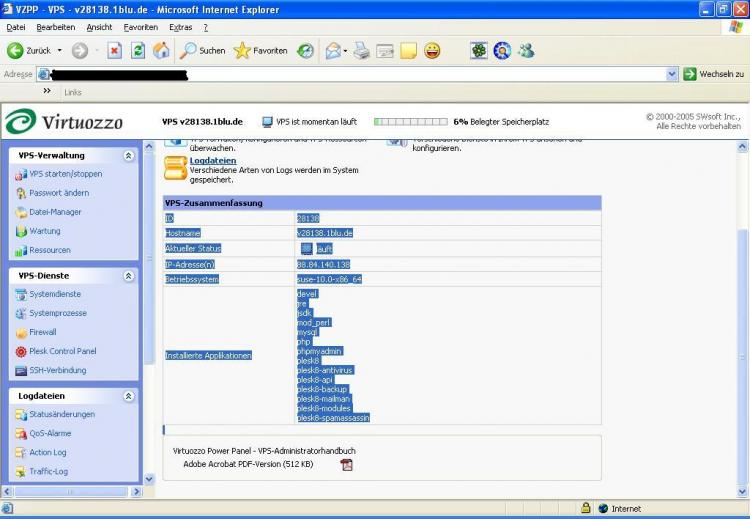This screenshot has height=519, width=750.
Task: Download PDF via Acrobat icon
Action: pos(346,464)
